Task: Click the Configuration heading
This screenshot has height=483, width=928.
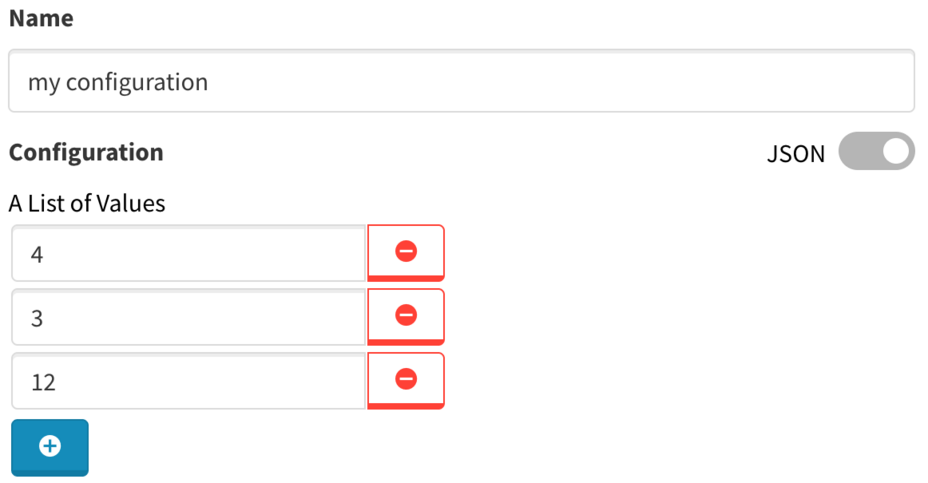Action: tap(86, 152)
